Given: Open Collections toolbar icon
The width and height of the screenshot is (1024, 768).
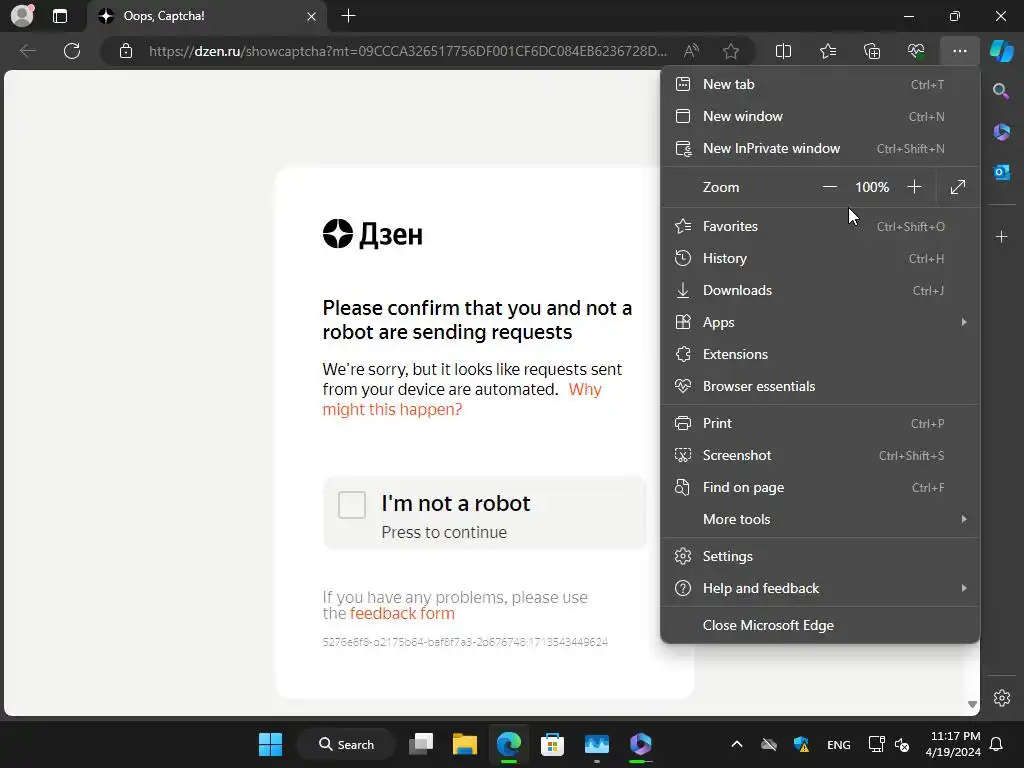Looking at the screenshot, I should point(872,51).
